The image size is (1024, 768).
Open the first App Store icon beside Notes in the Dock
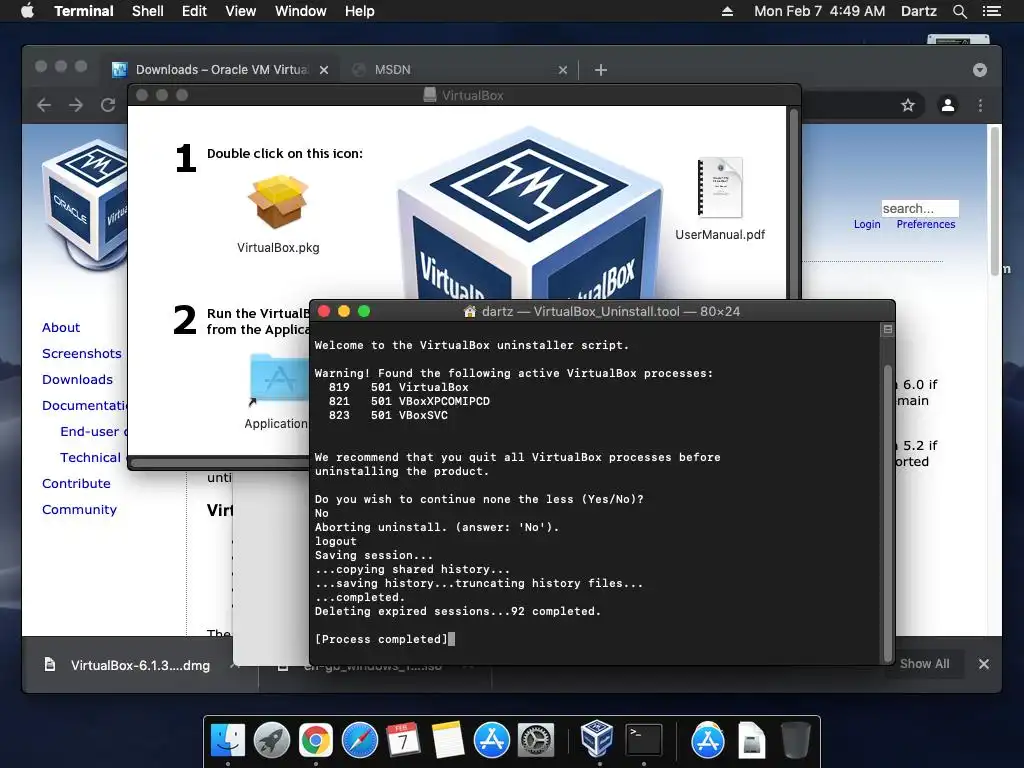pos(492,741)
